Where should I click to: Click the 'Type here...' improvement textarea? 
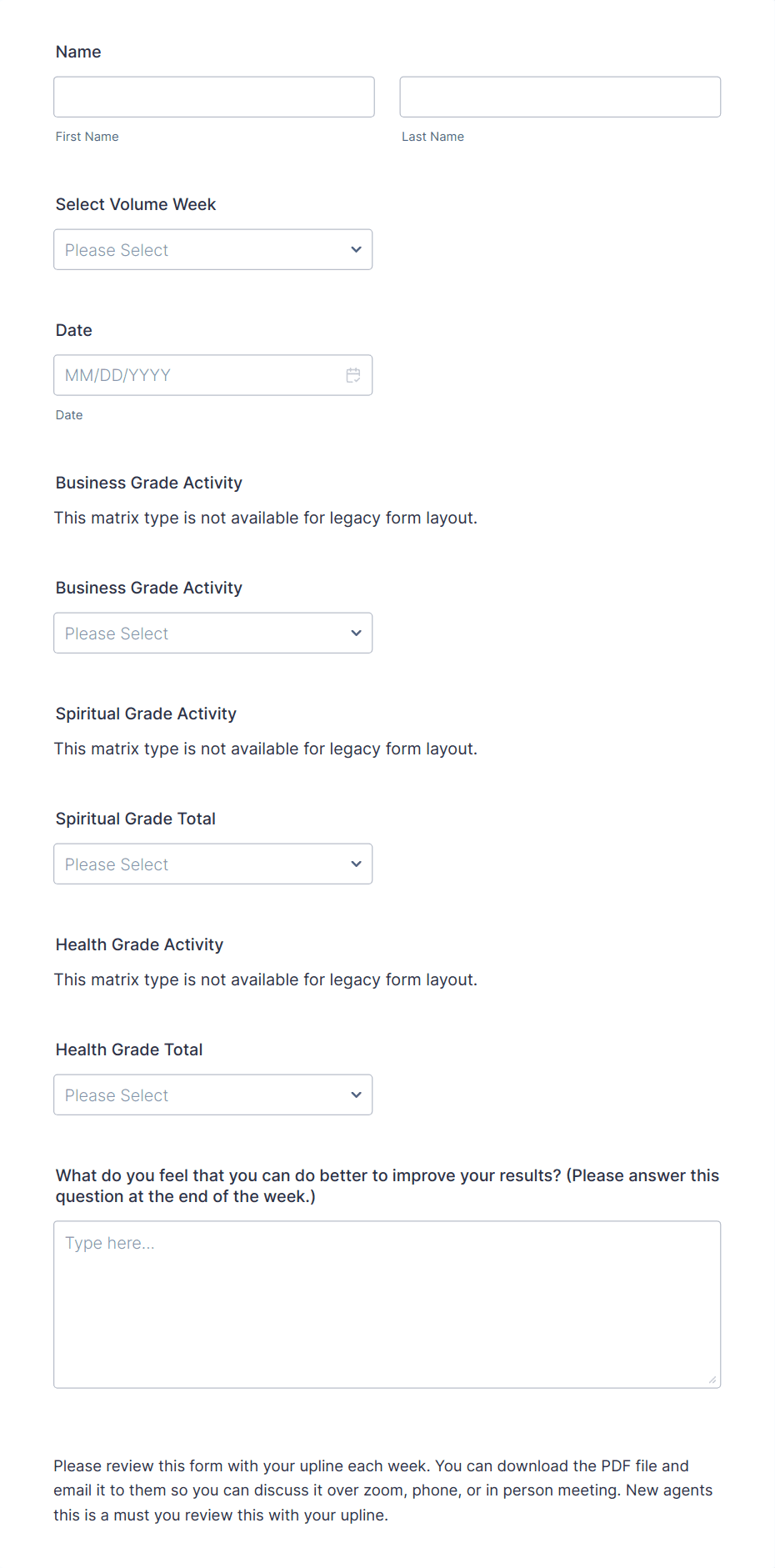pyautogui.click(x=387, y=1305)
